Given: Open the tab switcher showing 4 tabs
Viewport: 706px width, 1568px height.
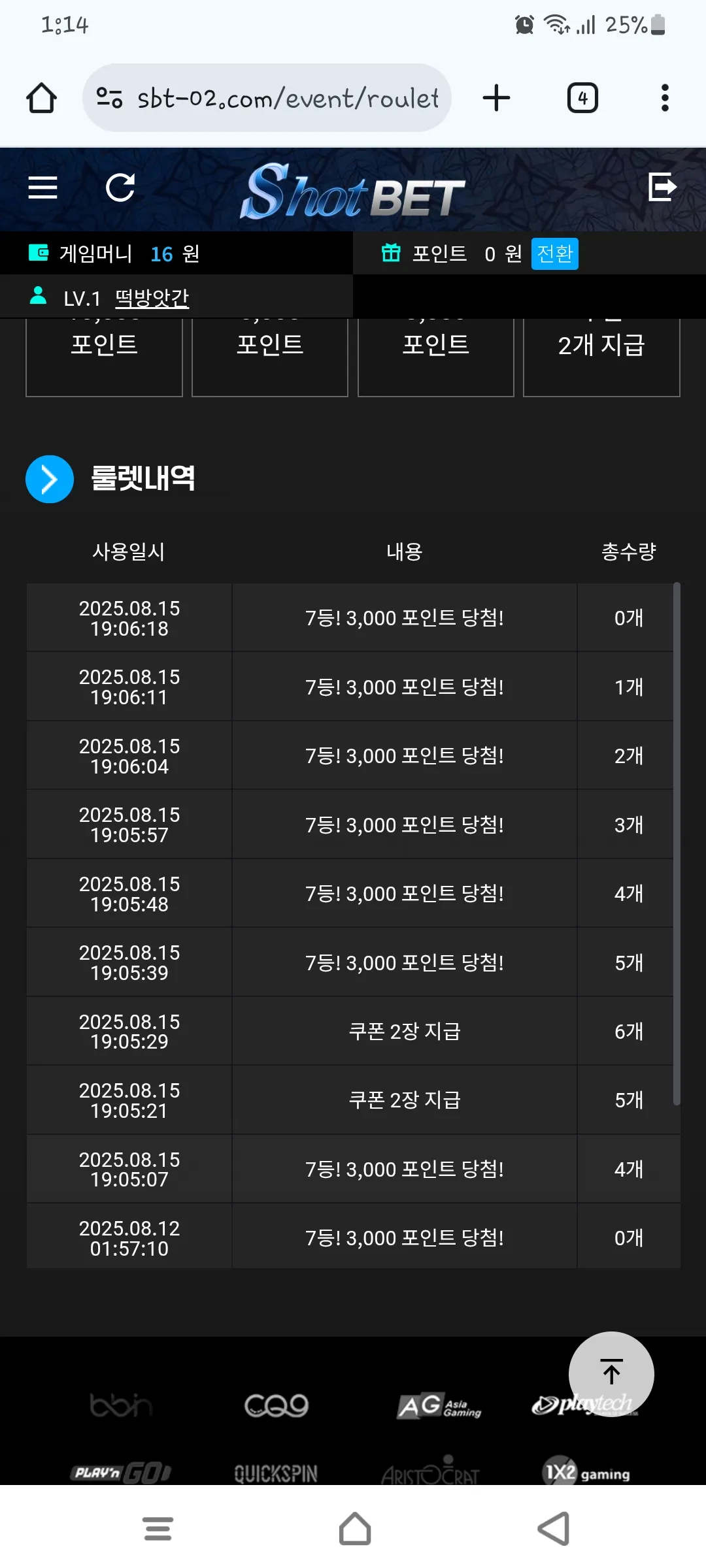Looking at the screenshot, I should point(582,98).
